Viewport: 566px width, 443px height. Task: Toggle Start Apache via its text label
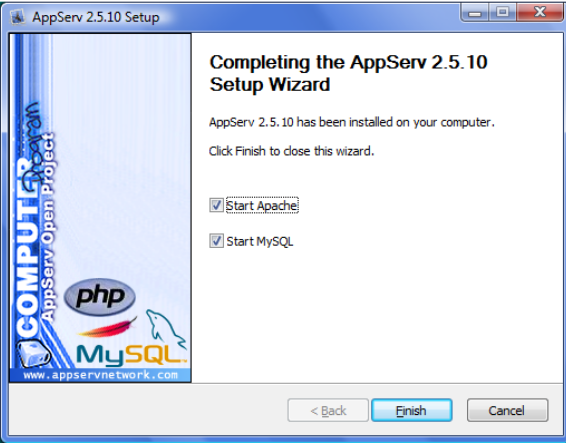click(x=262, y=205)
